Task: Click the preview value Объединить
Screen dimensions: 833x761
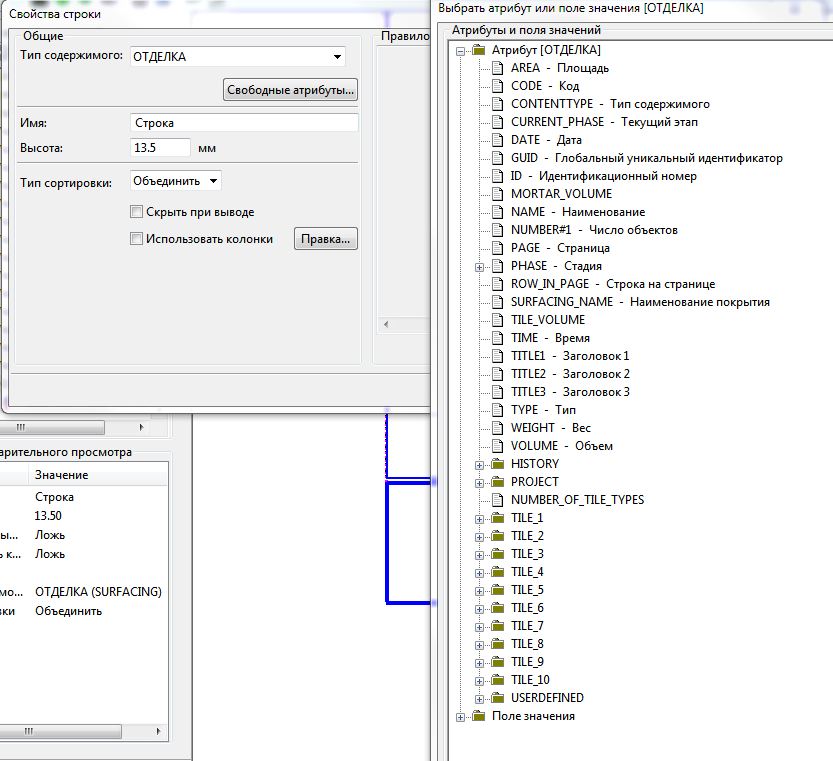Action: click(x=69, y=611)
